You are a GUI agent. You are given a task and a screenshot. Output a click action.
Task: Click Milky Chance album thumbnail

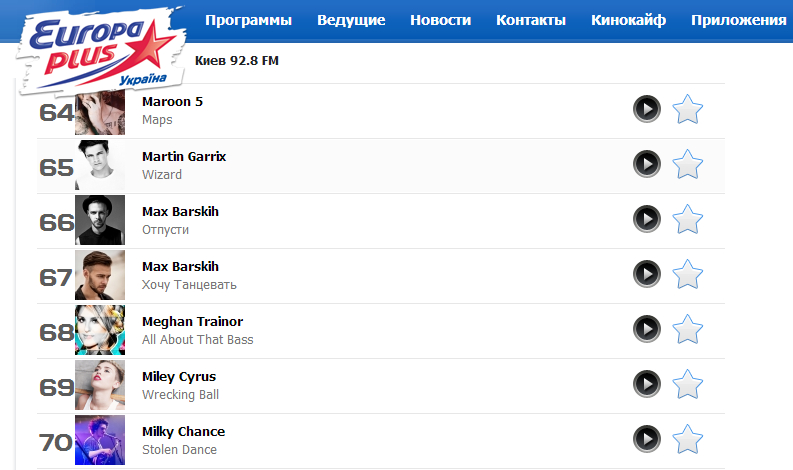coord(100,440)
